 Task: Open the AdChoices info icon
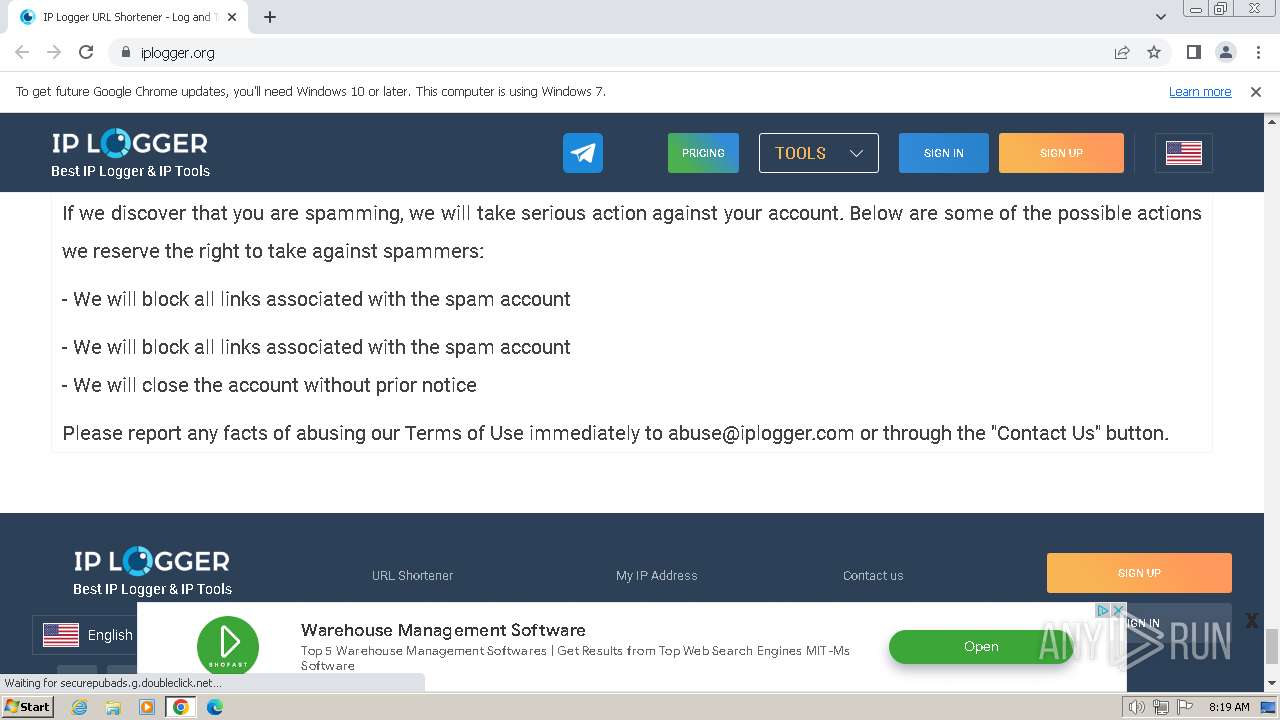point(1103,610)
